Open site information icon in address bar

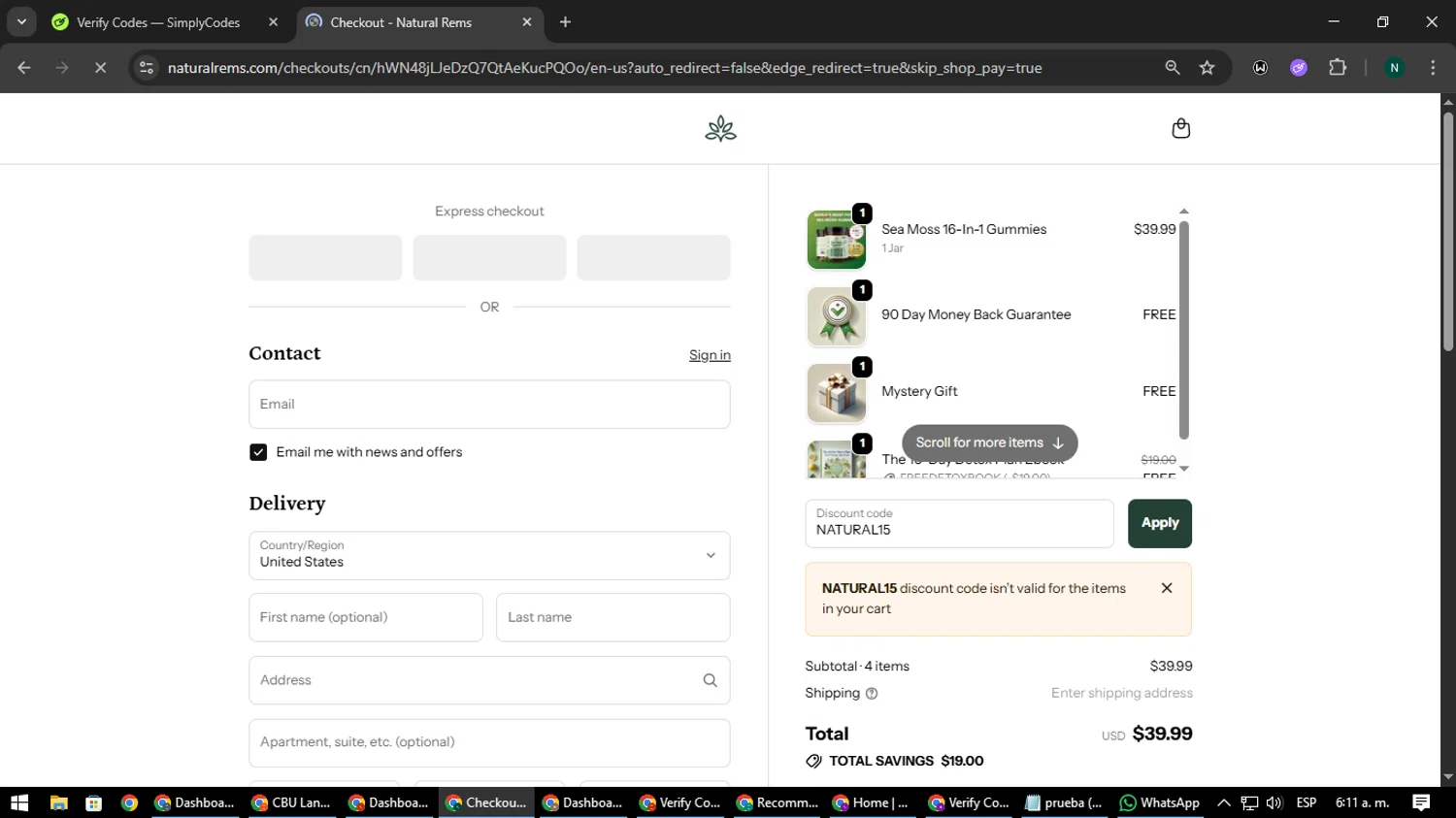(x=147, y=68)
